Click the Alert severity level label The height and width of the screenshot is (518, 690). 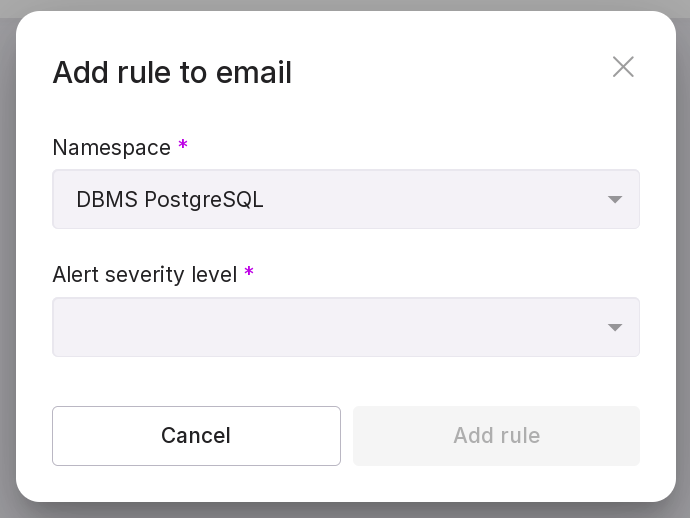(144, 274)
